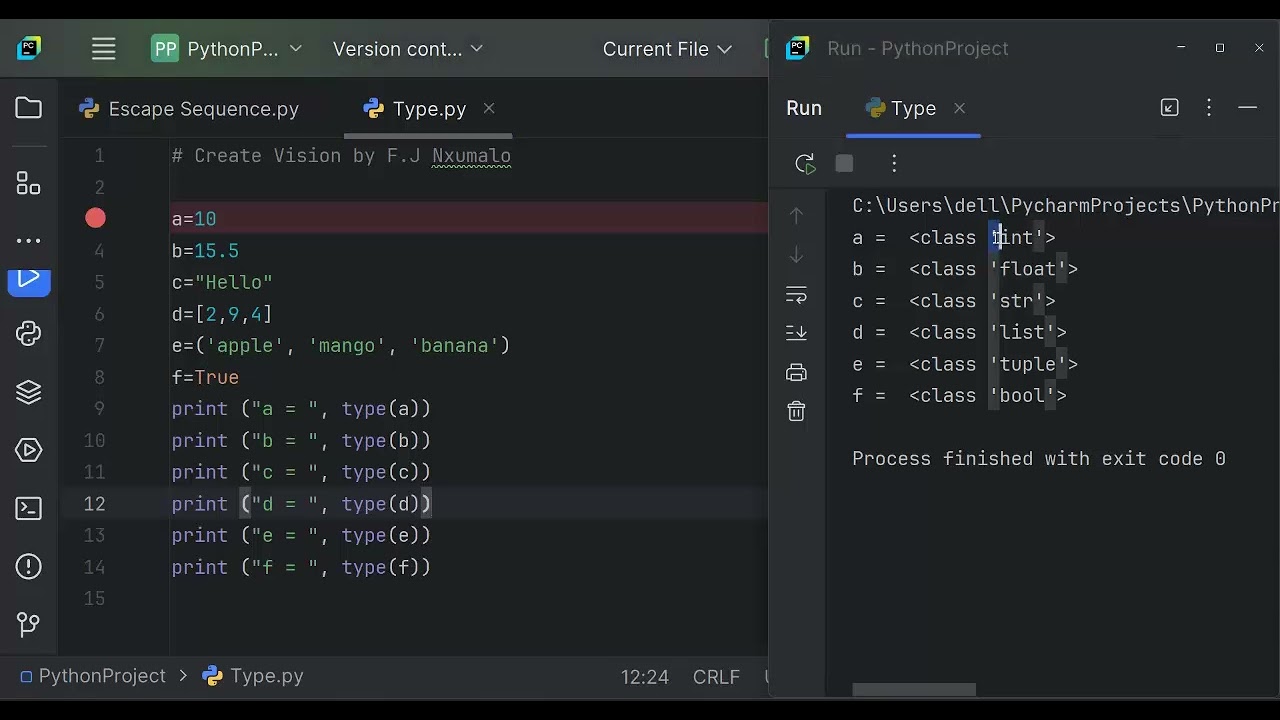This screenshot has height=720, width=1280.
Task: Toggle the breakpoint on line 3
Action: pyautogui.click(x=95, y=218)
